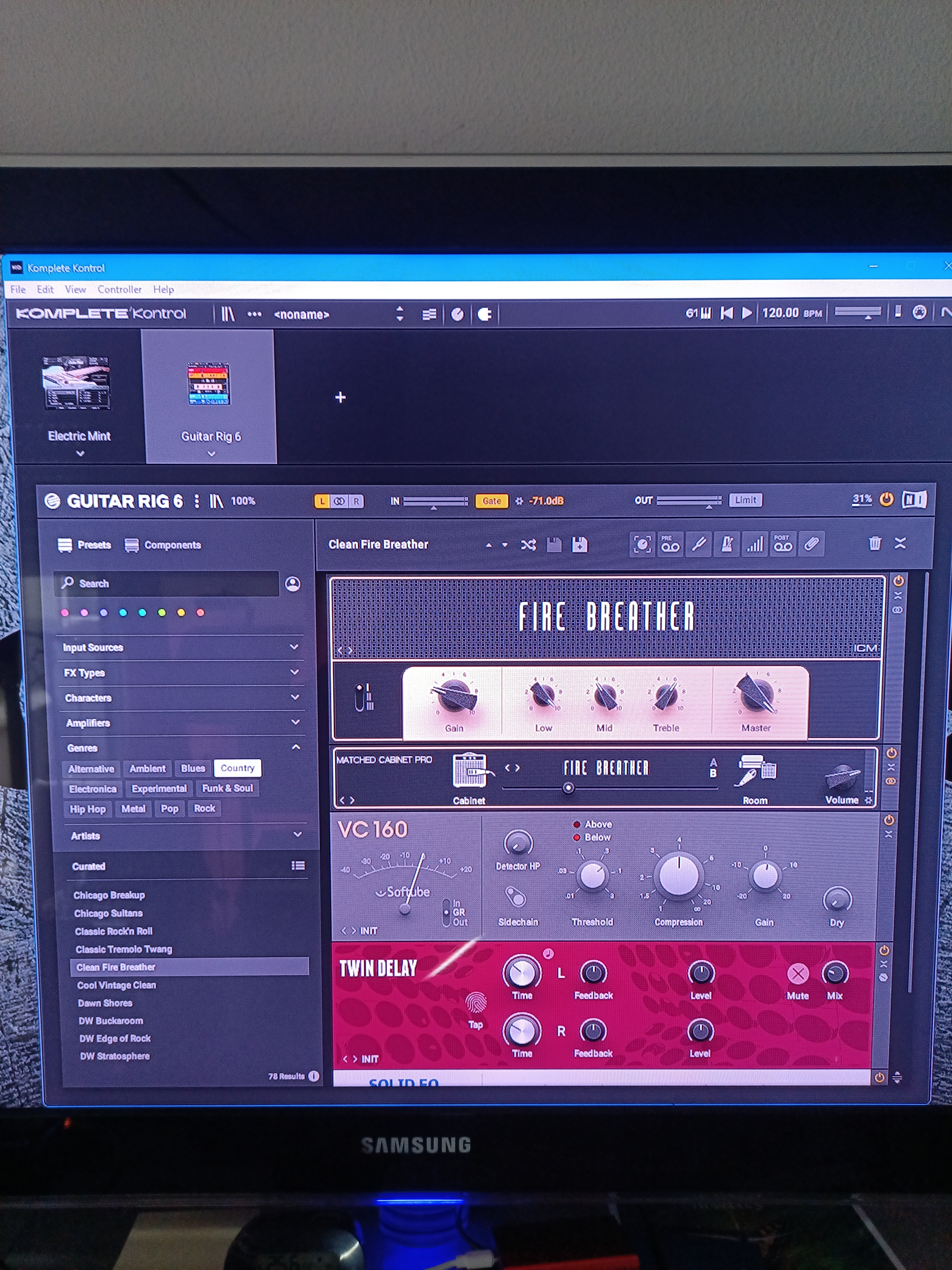
Task: Click the shuffle presets icon
Action: [x=528, y=545]
